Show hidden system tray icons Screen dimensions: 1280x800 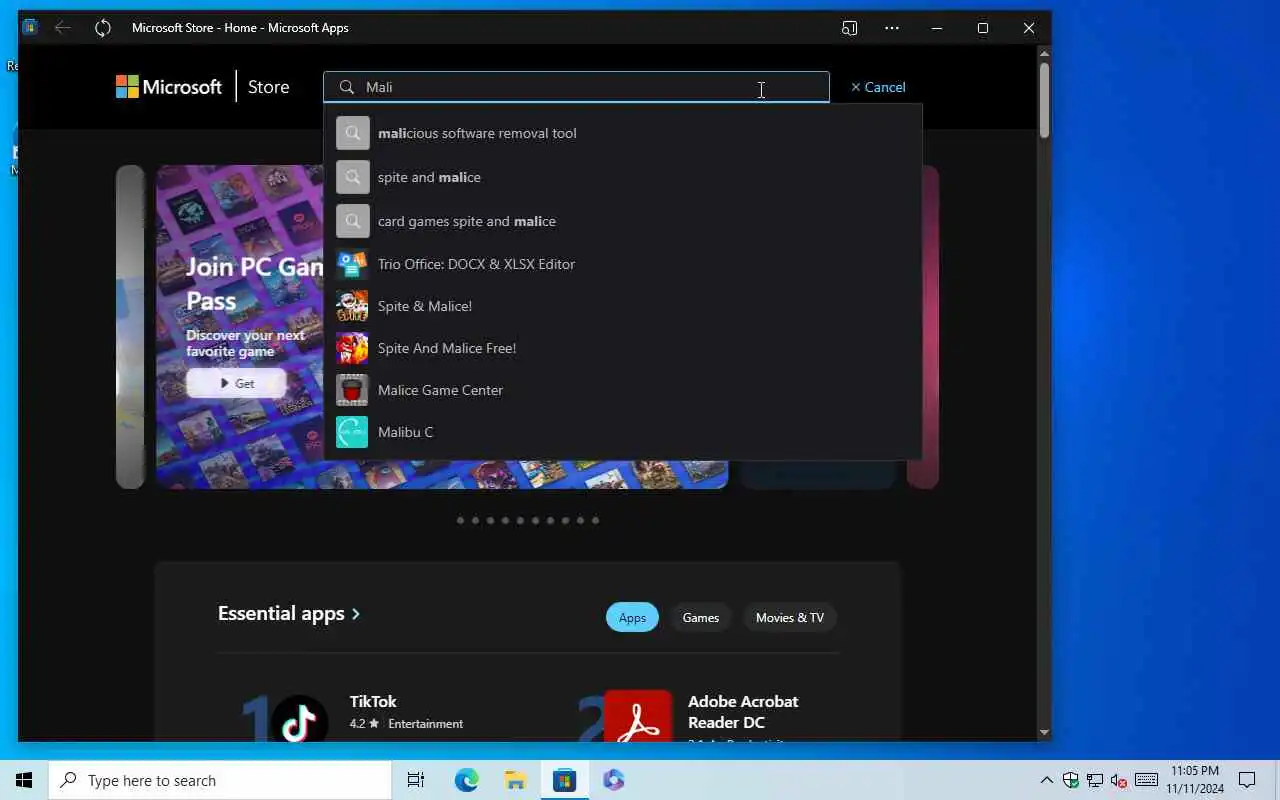(x=1046, y=780)
